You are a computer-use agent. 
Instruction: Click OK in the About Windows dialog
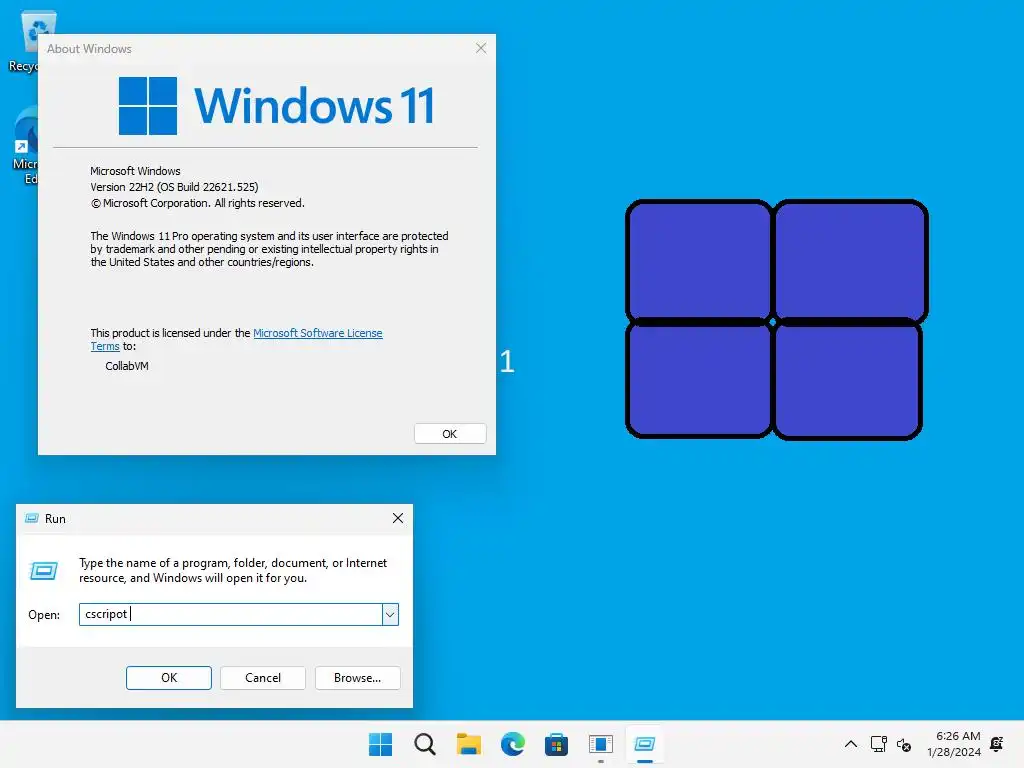[x=450, y=434]
